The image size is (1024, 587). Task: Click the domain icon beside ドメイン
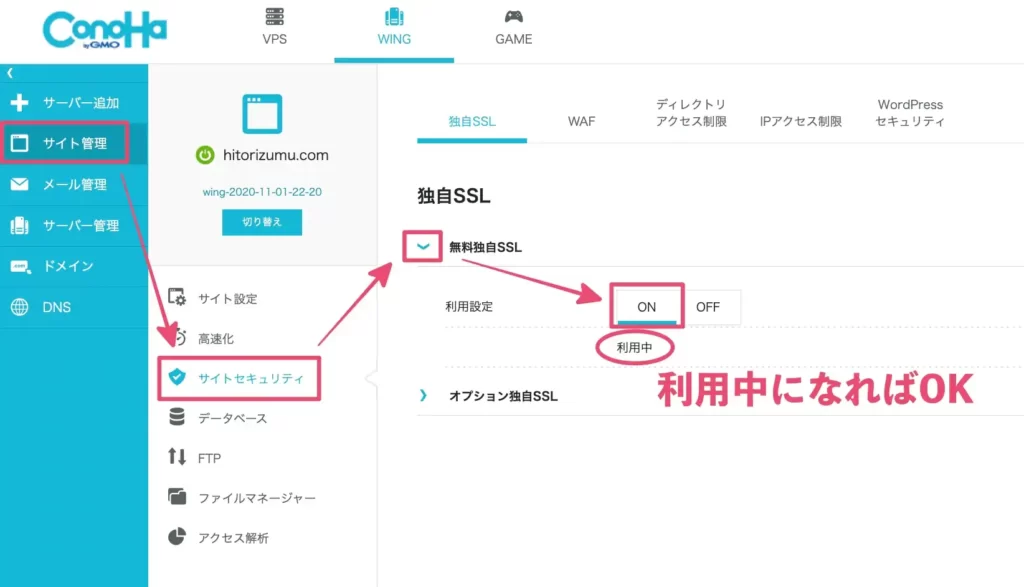[x=20, y=266]
